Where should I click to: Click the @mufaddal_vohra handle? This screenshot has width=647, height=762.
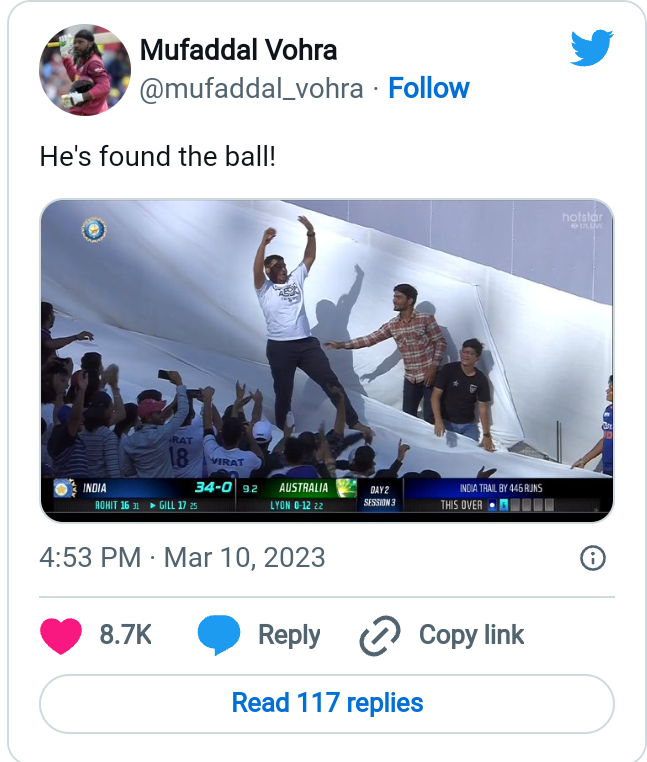click(x=251, y=88)
